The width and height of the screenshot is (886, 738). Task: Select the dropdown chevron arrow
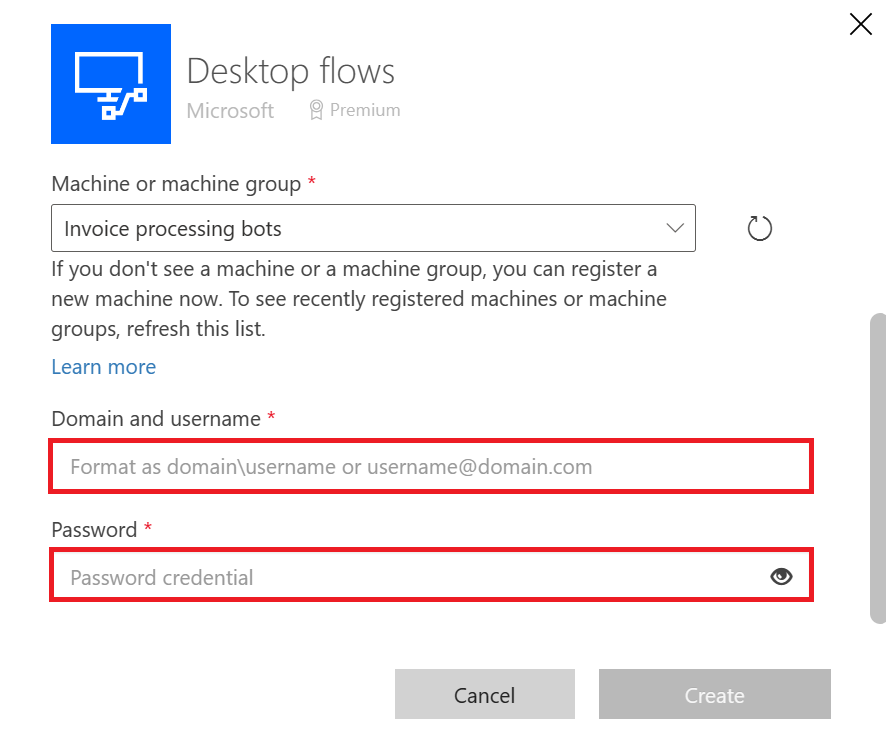[674, 228]
